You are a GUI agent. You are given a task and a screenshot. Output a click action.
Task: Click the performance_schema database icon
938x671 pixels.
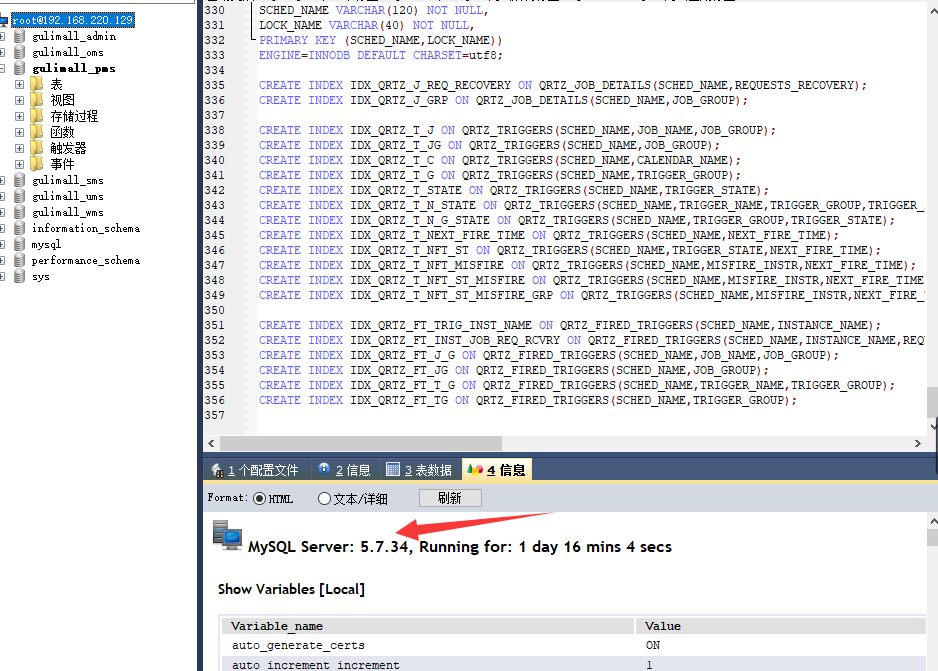point(20,261)
